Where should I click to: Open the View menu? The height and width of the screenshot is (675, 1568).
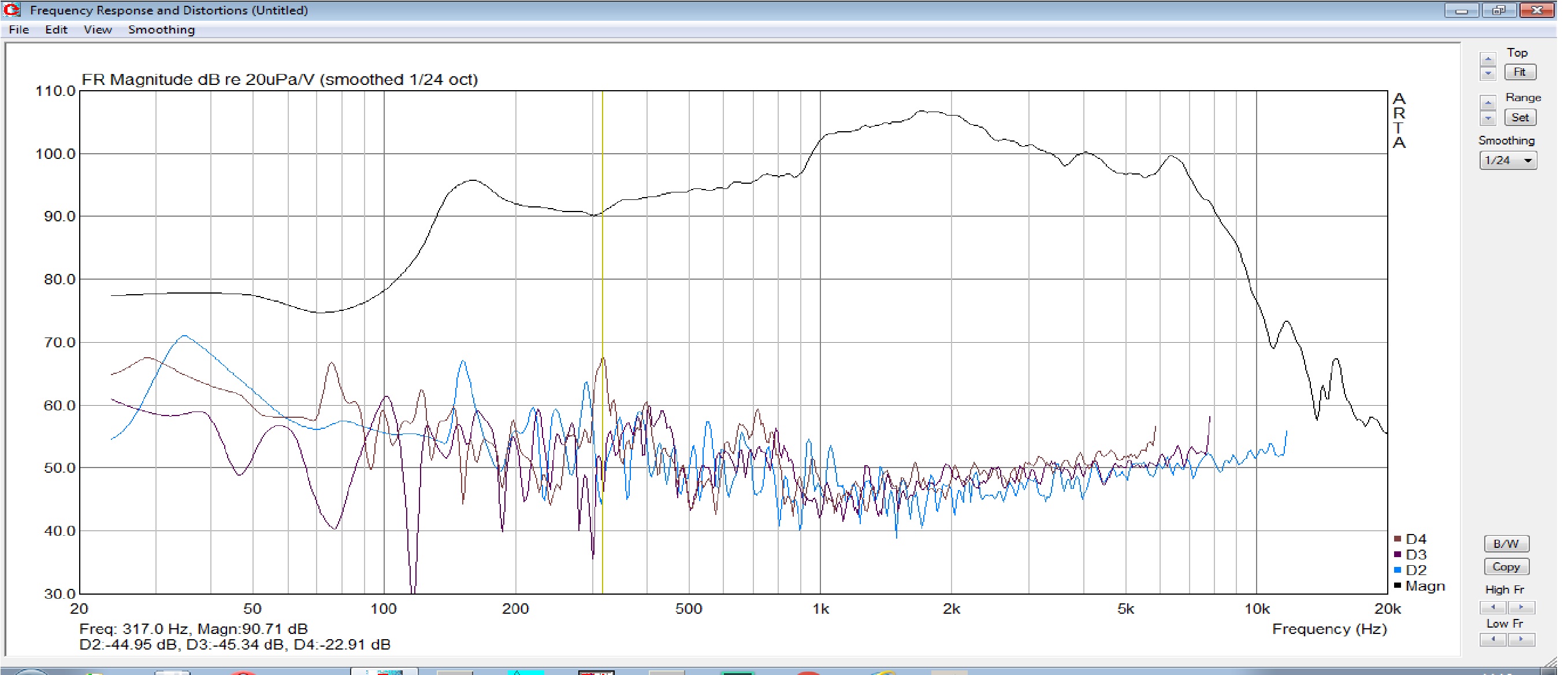pyautogui.click(x=98, y=30)
